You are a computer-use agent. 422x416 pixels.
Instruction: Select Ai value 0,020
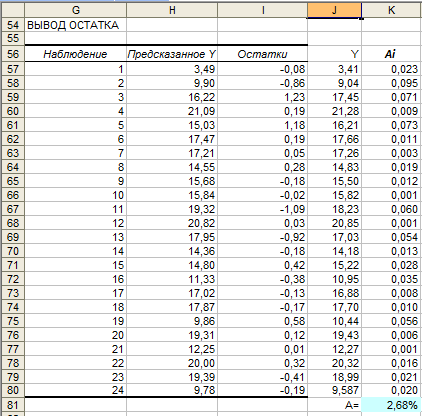392,390
